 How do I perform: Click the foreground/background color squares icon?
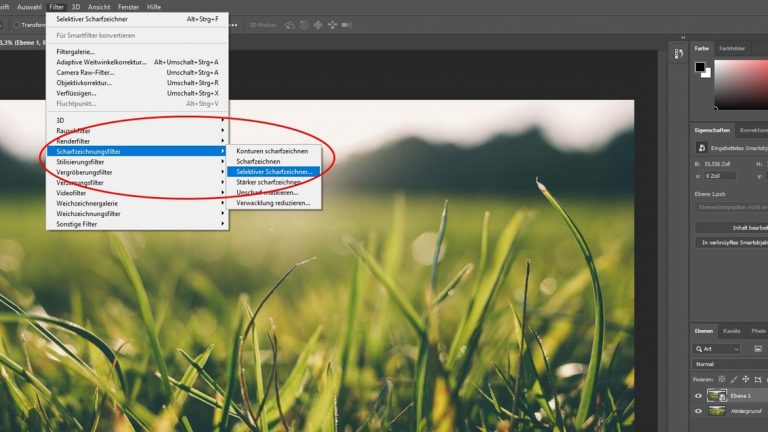pos(703,69)
